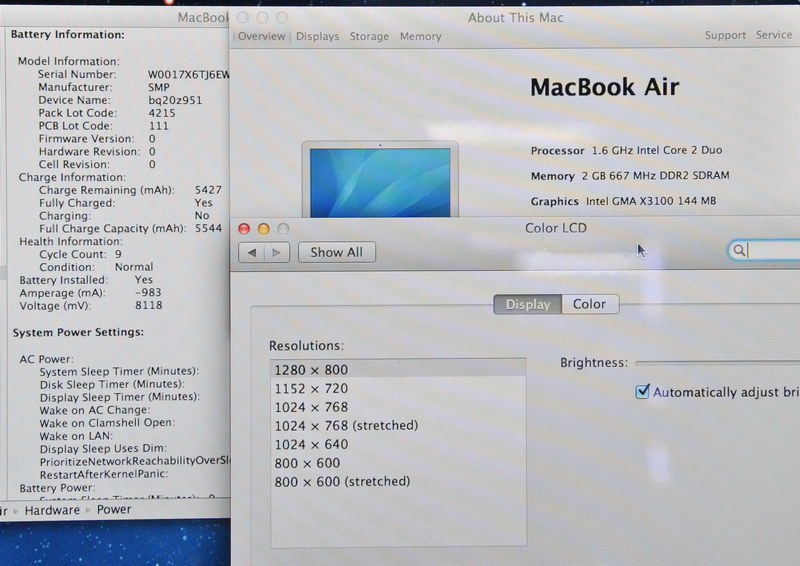Click the System Power Settings heading
This screenshot has width=800, height=566.
point(78,332)
